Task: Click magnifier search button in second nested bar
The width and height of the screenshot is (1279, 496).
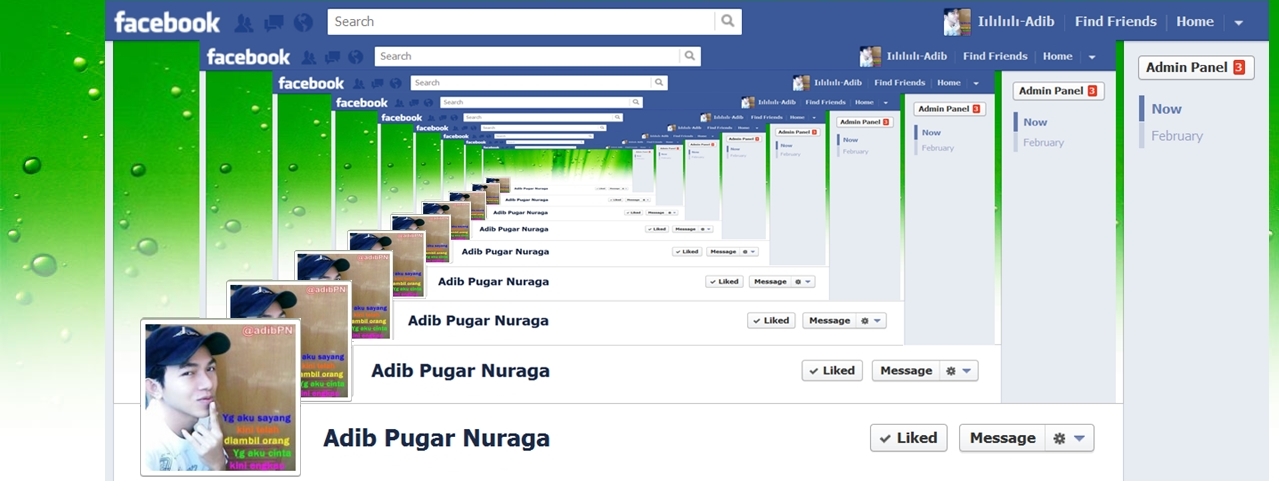Action: click(689, 56)
